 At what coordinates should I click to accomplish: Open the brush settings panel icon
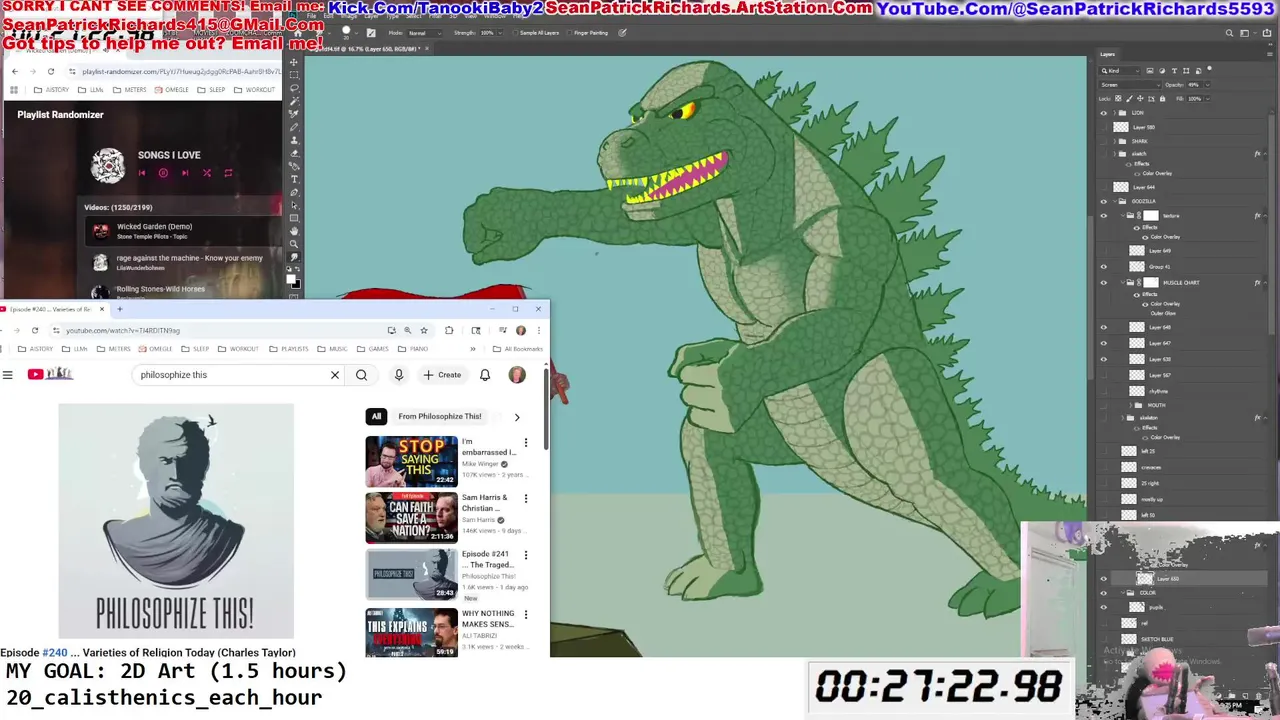[x=371, y=33]
